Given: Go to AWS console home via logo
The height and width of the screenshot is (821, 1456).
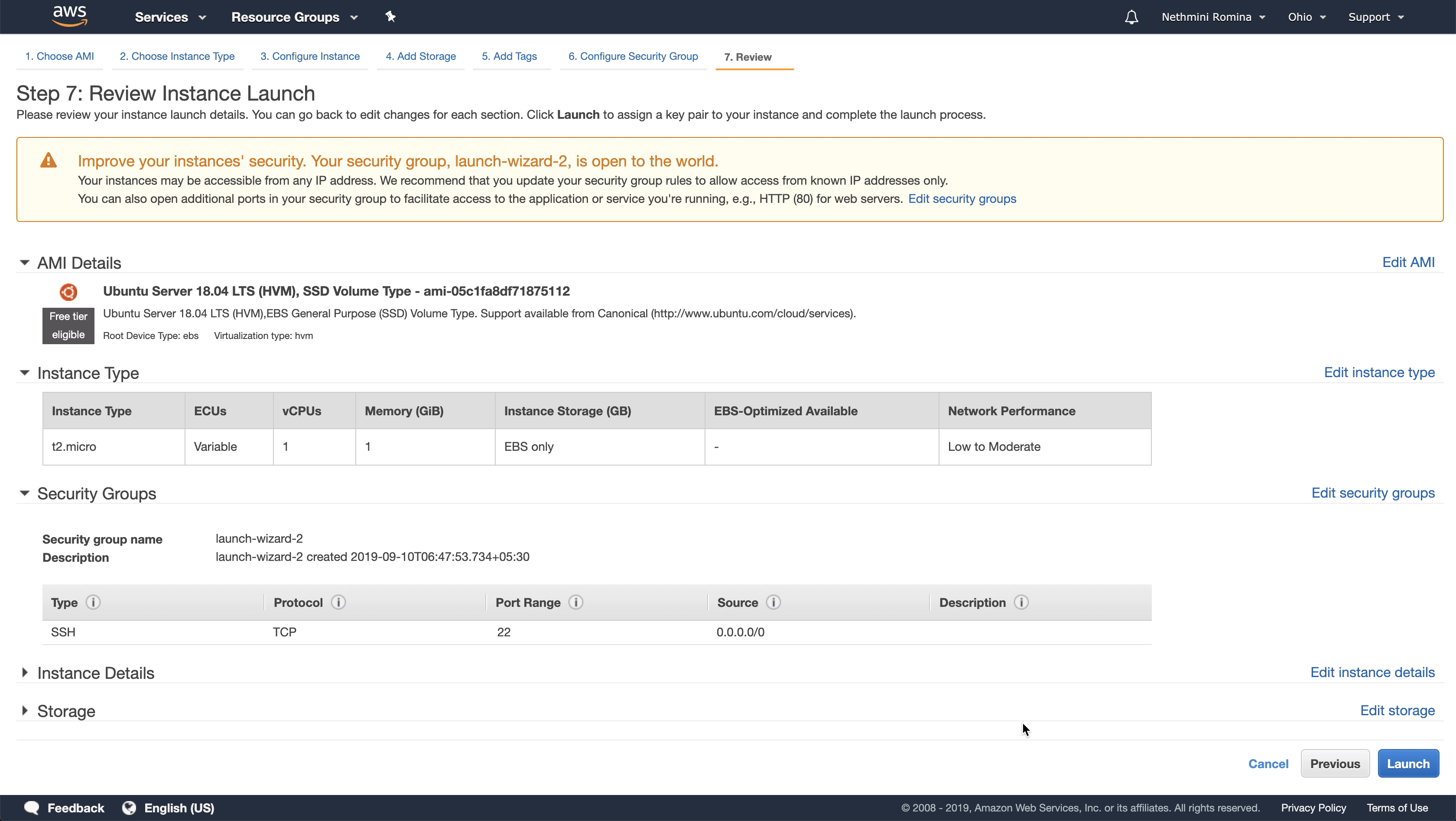Looking at the screenshot, I should click(69, 16).
